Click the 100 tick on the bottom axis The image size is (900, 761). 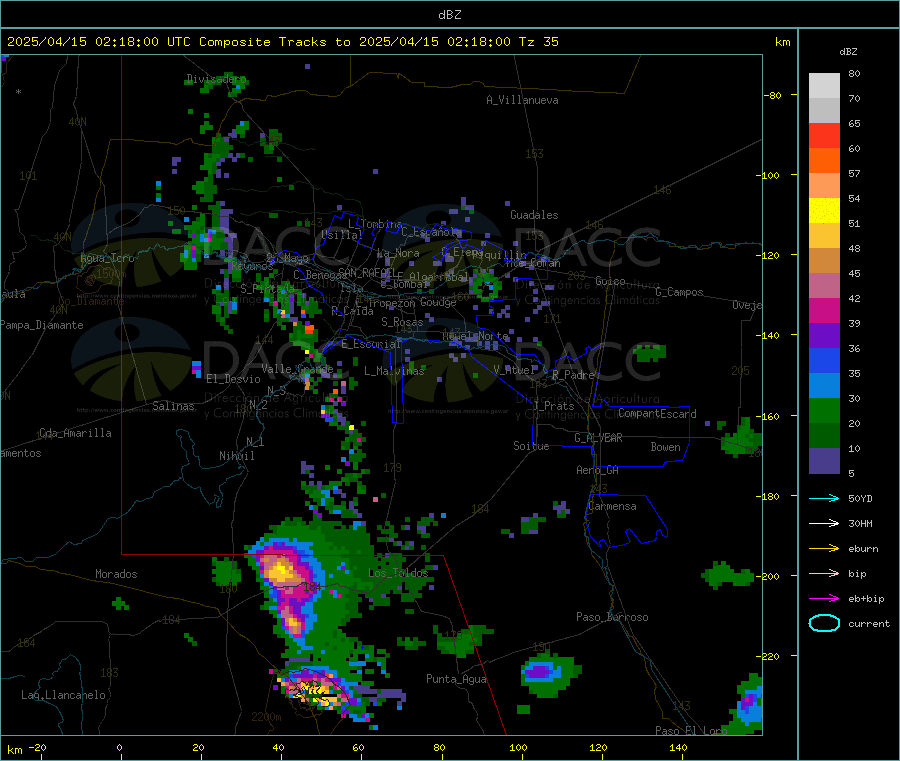pos(518,747)
